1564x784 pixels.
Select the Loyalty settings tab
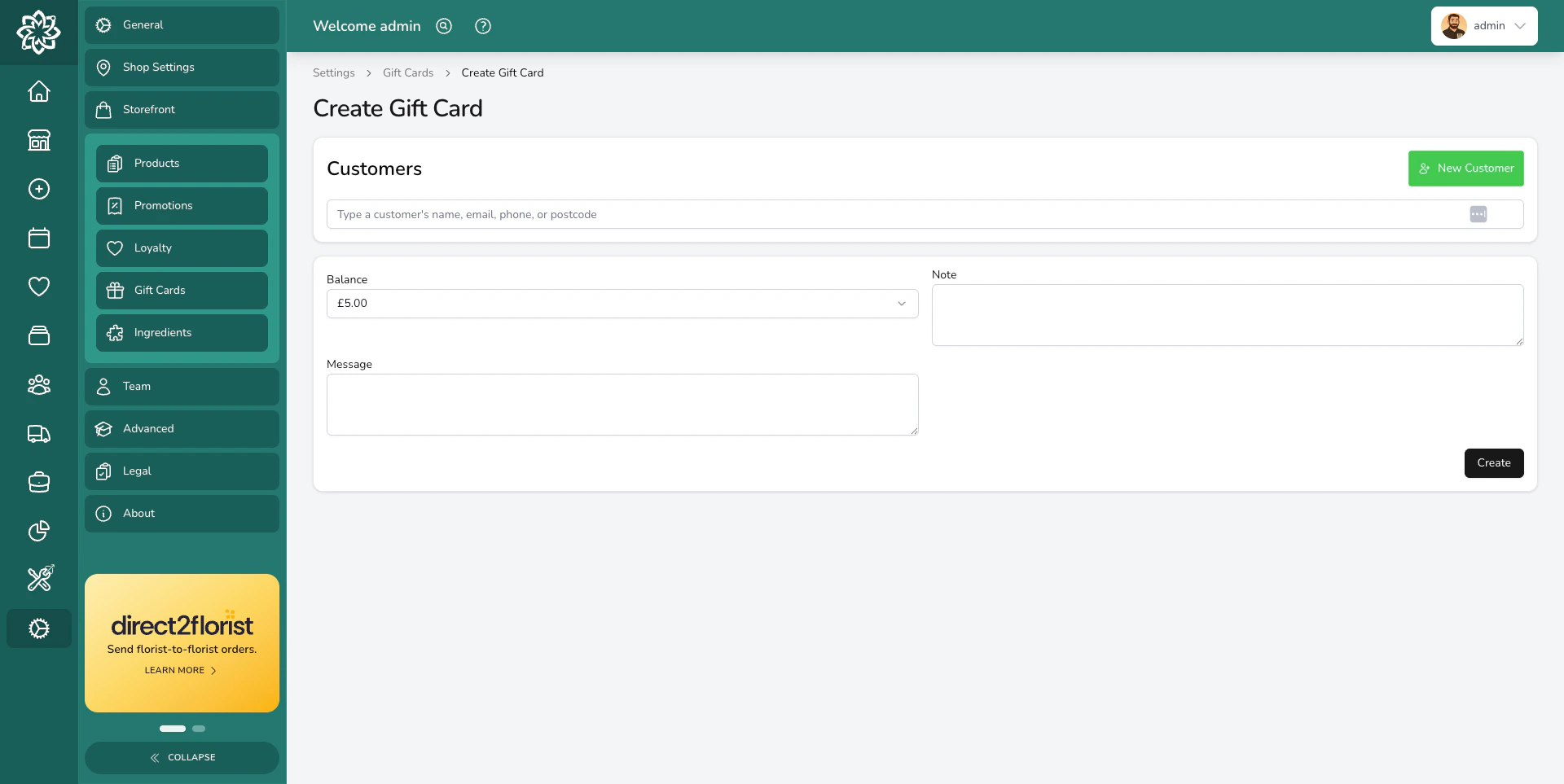tap(182, 247)
